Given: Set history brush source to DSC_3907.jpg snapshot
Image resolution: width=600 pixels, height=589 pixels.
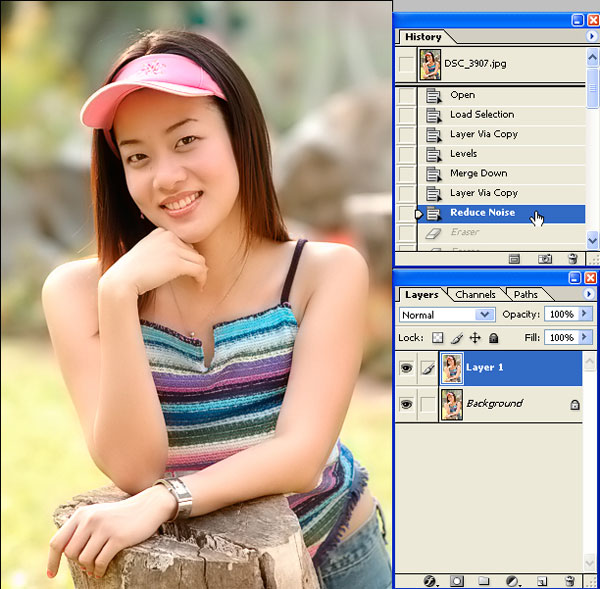Looking at the screenshot, I should (406, 64).
